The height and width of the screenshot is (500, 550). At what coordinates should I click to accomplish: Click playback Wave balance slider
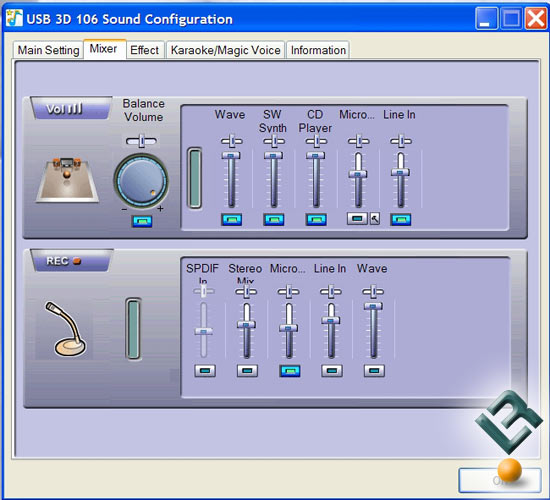[x=232, y=141]
